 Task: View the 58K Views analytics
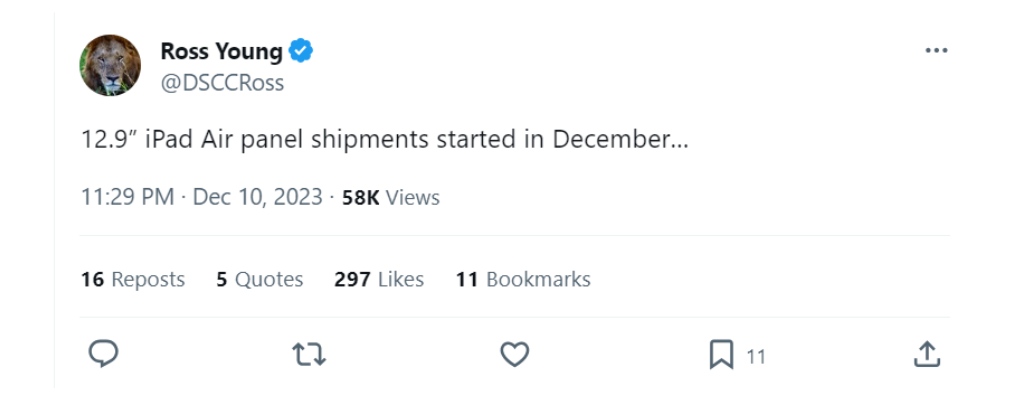coord(391,197)
